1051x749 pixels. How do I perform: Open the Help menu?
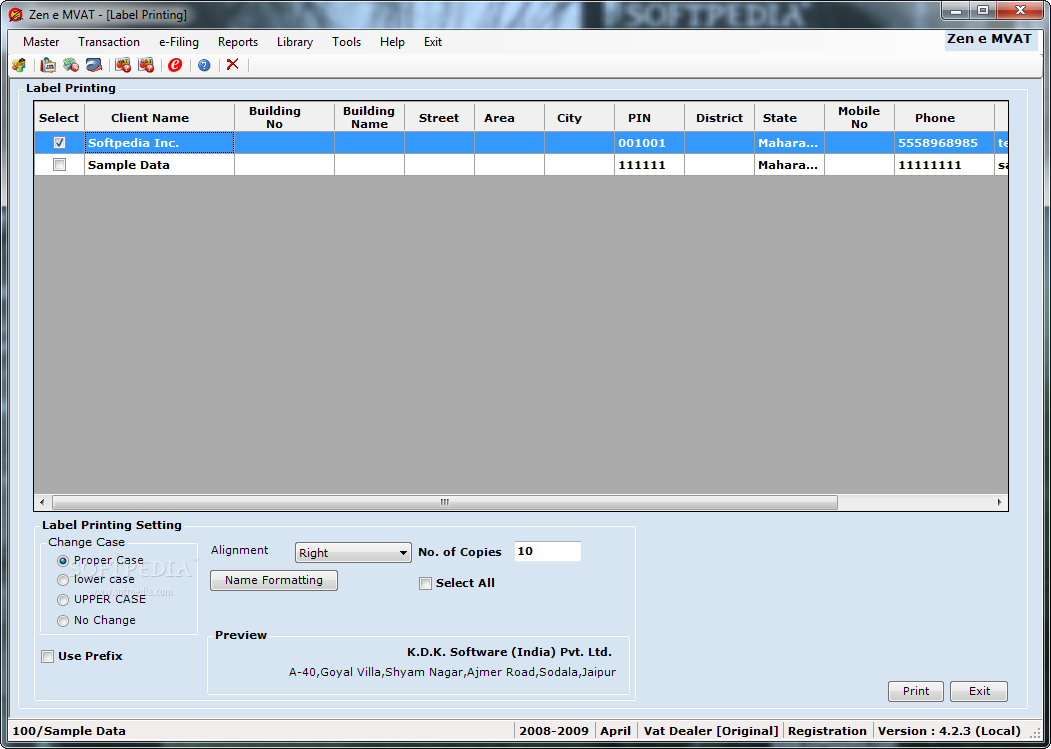coord(392,42)
